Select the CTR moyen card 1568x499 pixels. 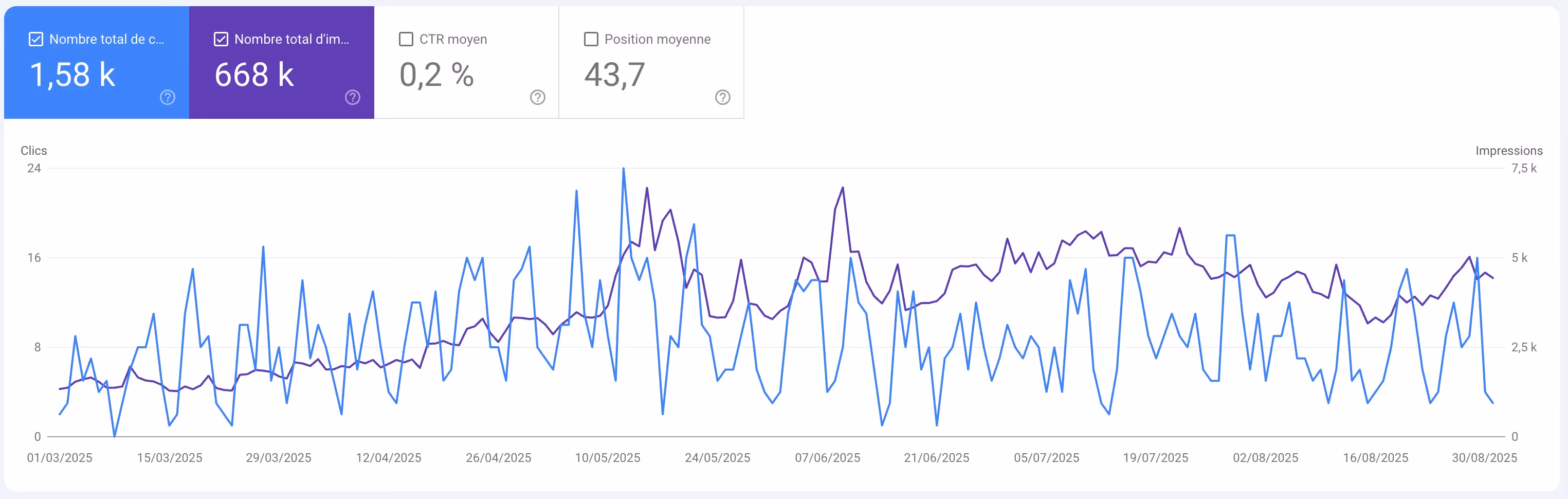[x=467, y=61]
